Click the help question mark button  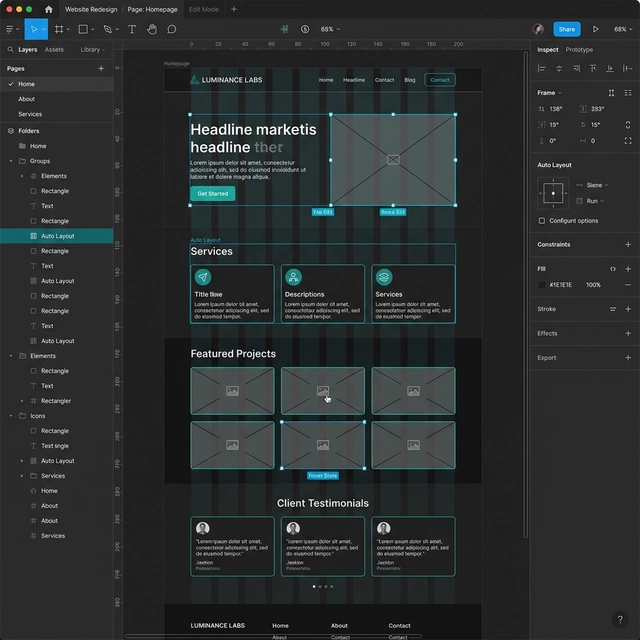pos(620,620)
